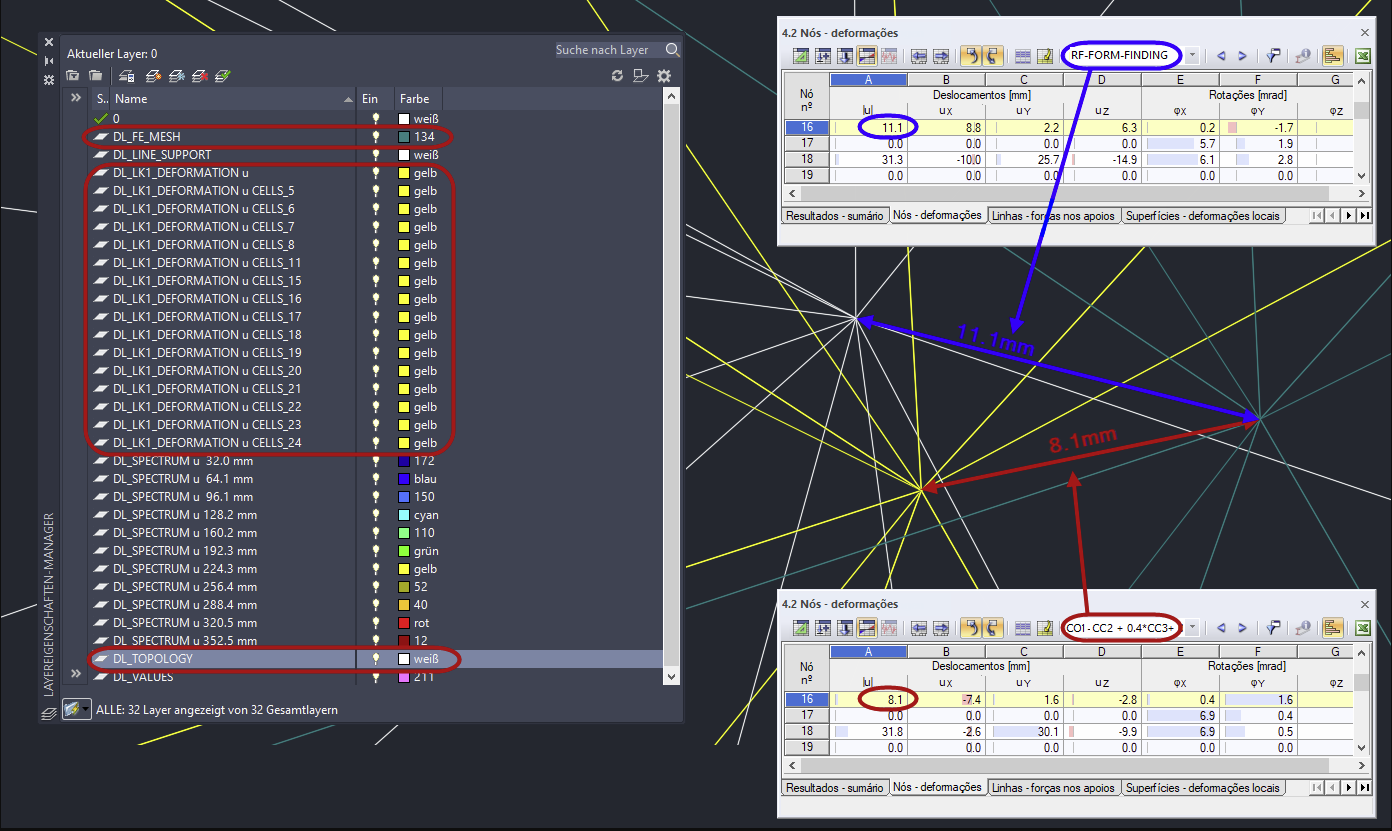
Task: Click column B header in top table
Action: point(946,79)
